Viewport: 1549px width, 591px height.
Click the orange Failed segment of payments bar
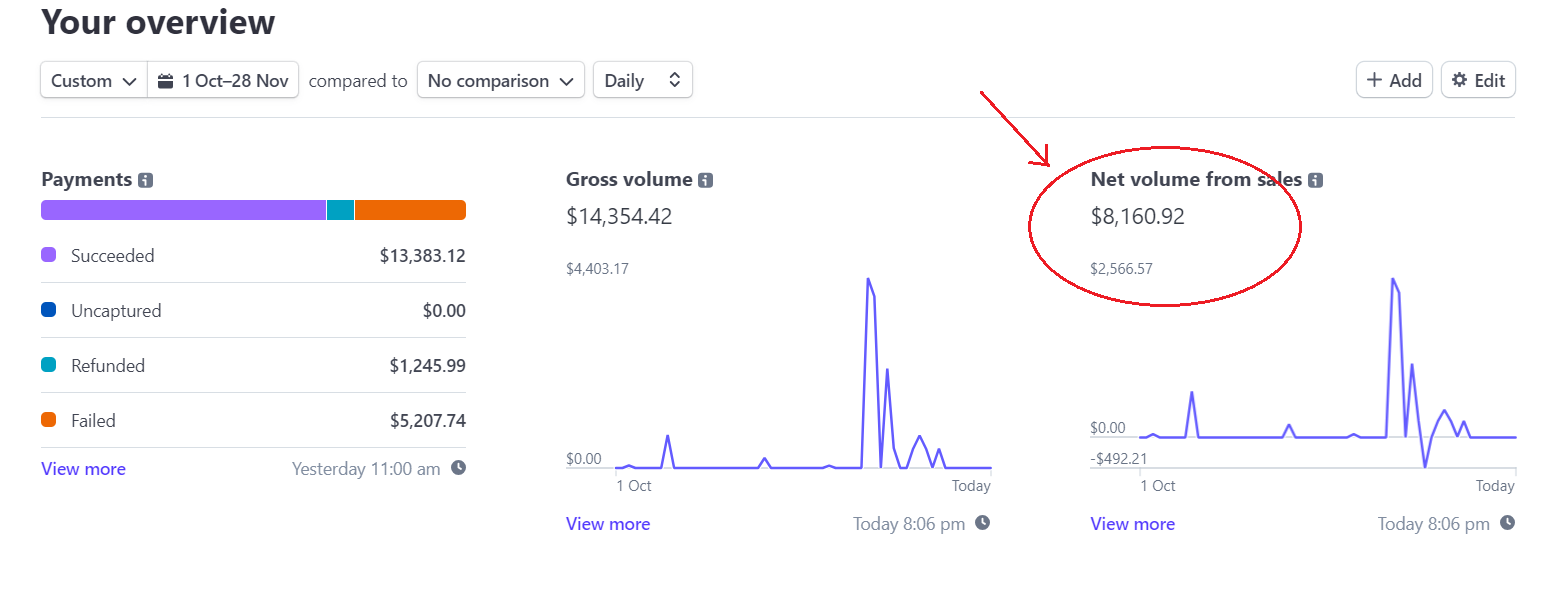[410, 210]
